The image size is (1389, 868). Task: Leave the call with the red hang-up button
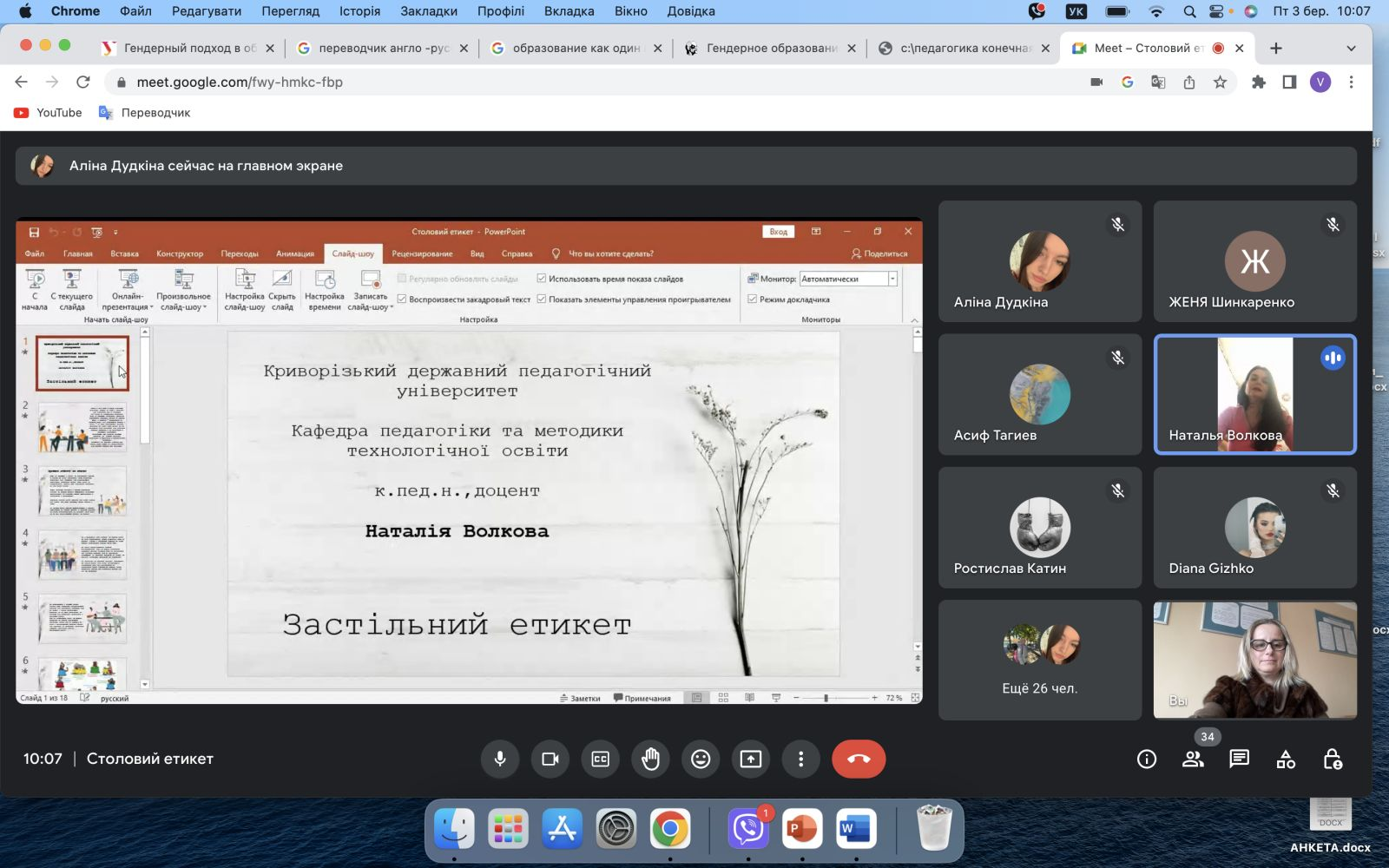[x=859, y=759]
